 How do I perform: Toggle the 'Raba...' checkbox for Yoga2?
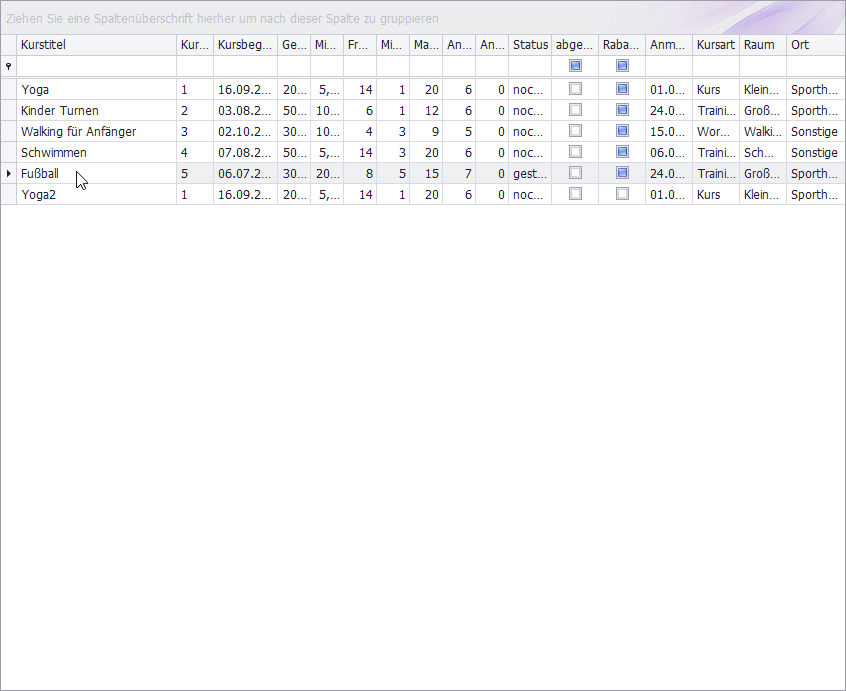click(622, 194)
